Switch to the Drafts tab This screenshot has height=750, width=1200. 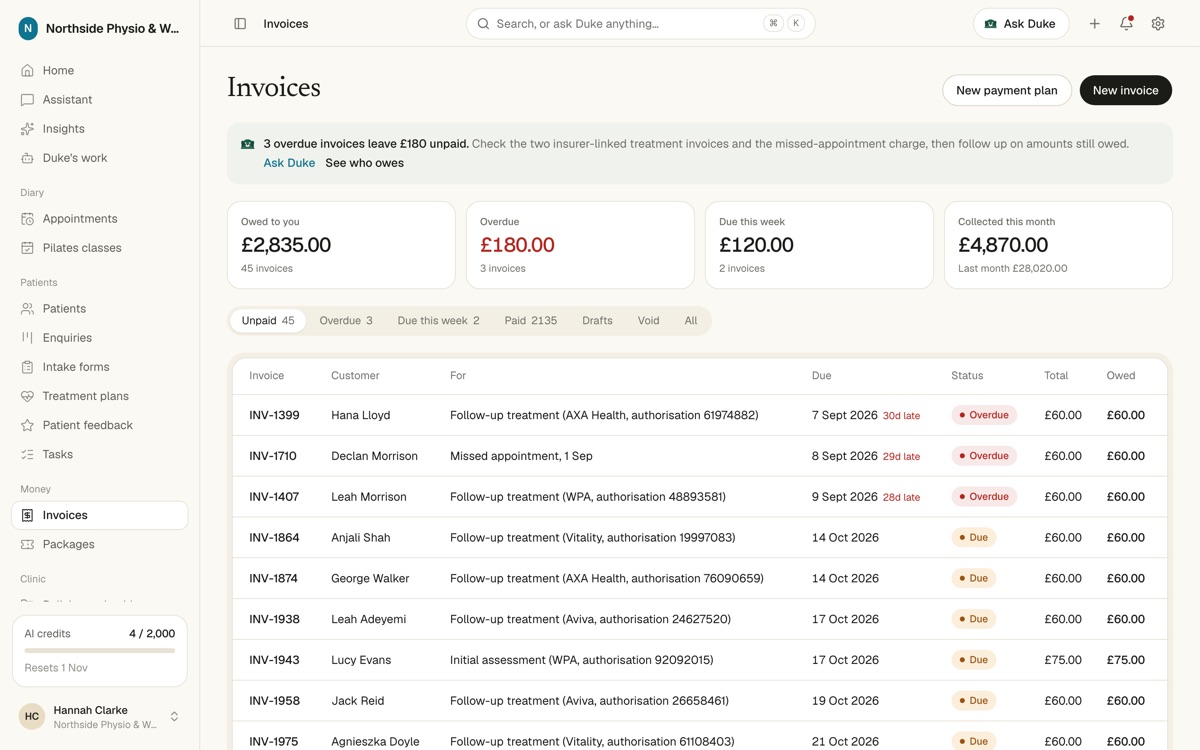tap(597, 321)
